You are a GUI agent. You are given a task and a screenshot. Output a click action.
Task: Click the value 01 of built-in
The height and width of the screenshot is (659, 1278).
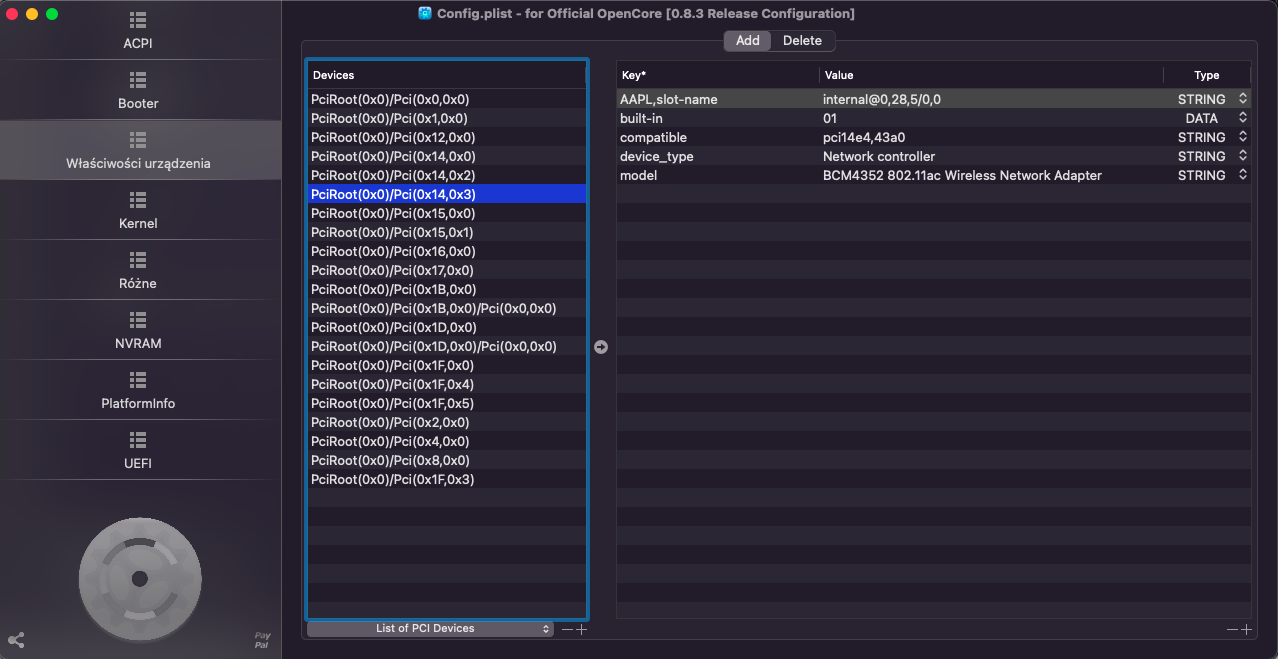991,118
